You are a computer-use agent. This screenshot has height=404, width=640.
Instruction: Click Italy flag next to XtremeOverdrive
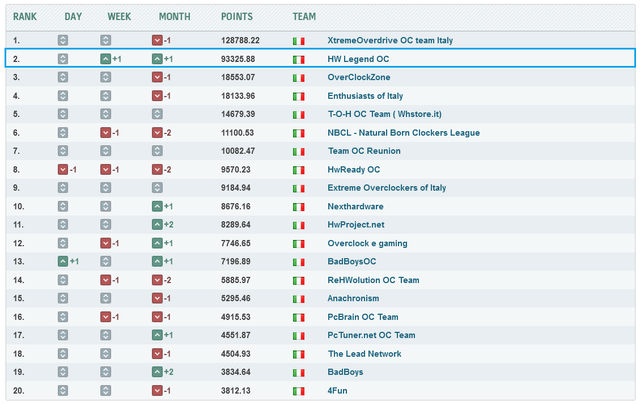(298, 41)
